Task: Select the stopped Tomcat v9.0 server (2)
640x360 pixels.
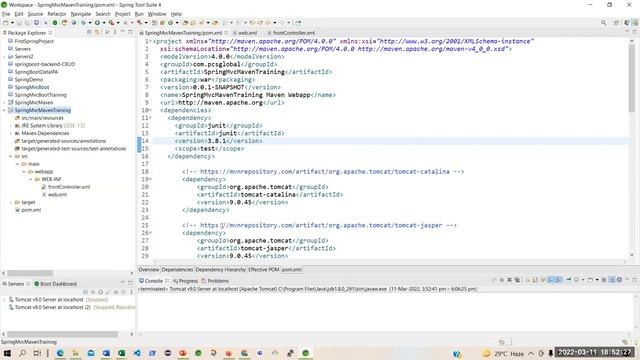Action: (52, 307)
